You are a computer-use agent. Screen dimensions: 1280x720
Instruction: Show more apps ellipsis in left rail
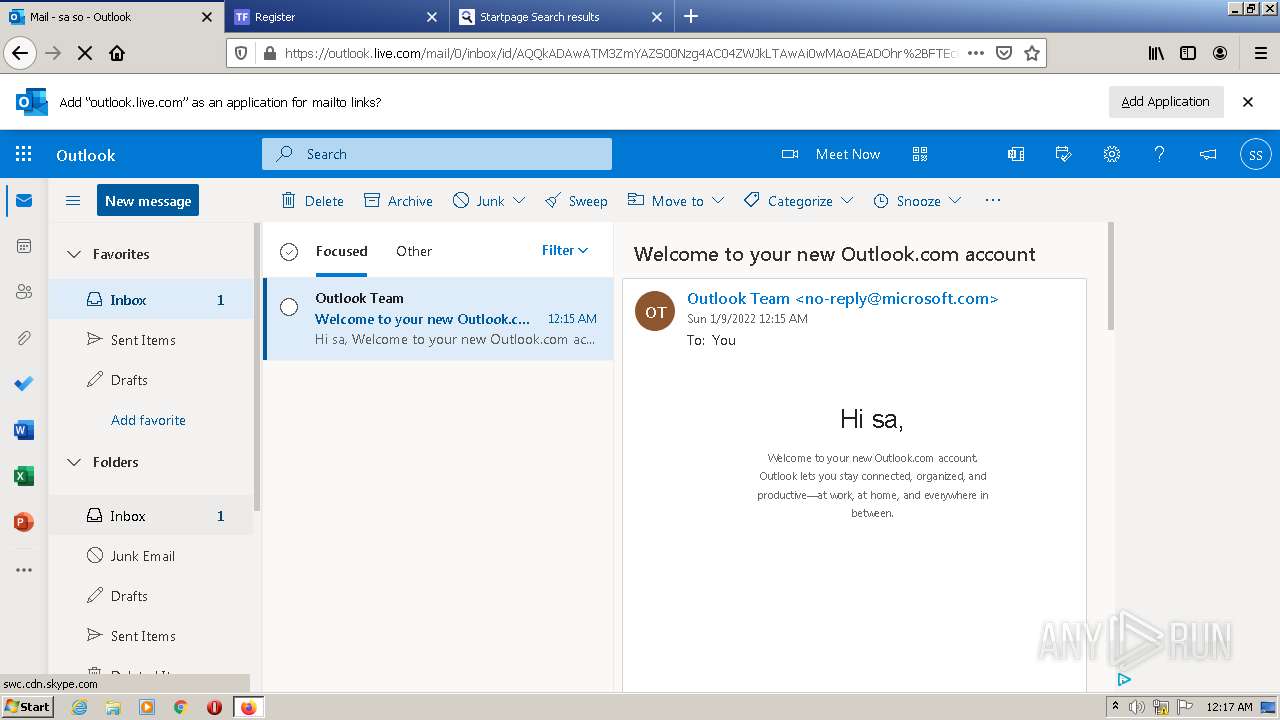click(x=24, y=570)
